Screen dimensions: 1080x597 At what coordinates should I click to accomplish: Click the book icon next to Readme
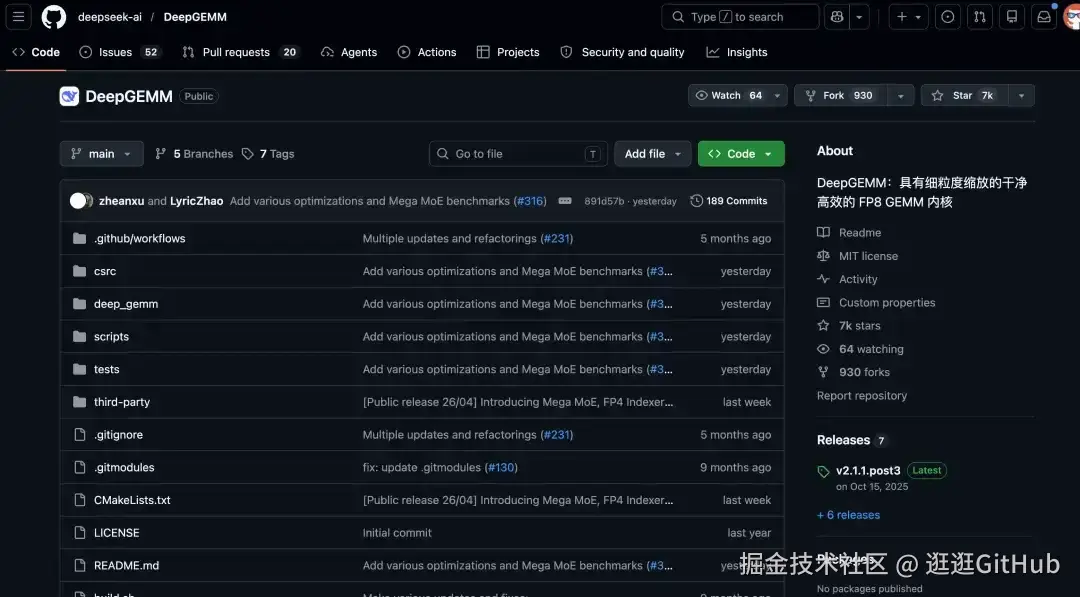(x=823, y=232)
